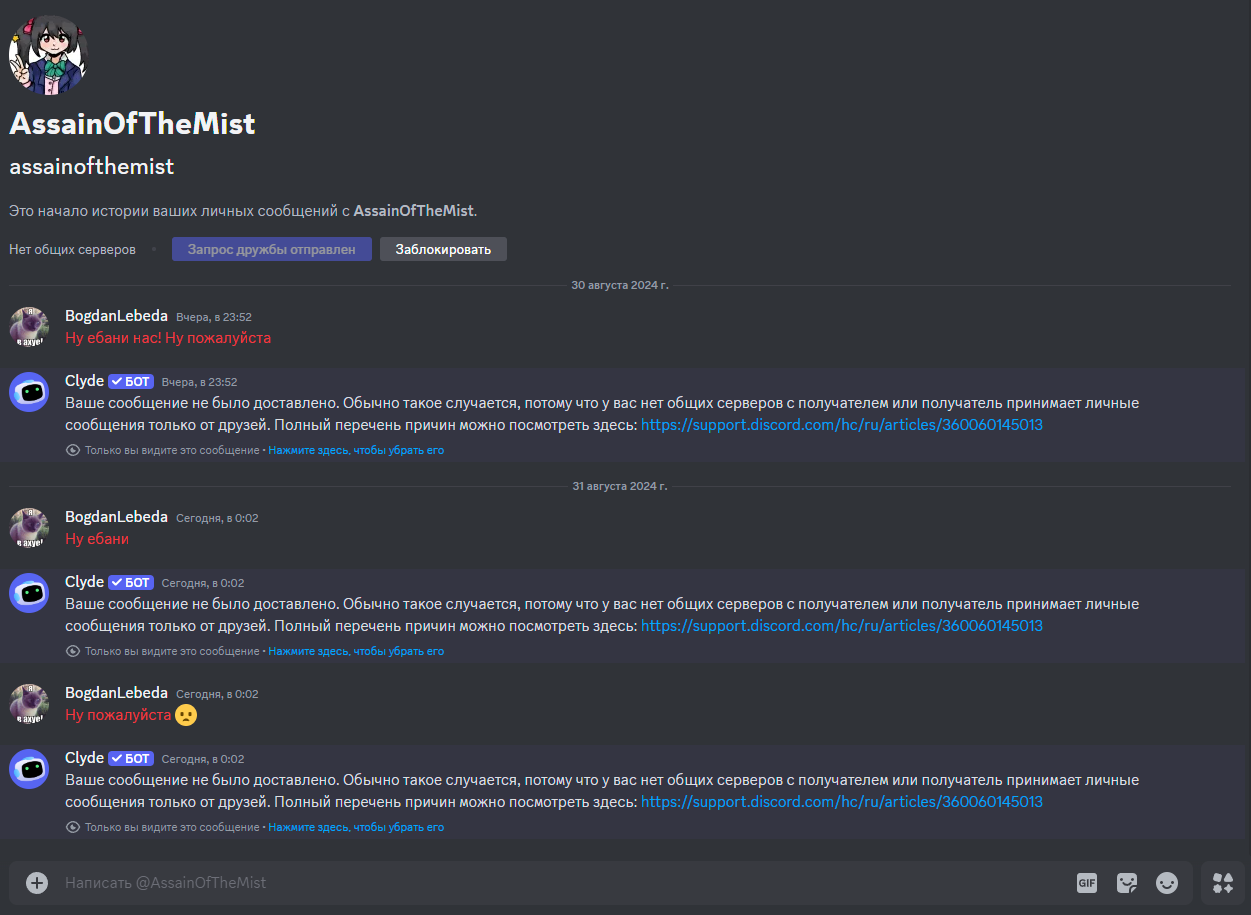Click the sad face emoji in BogdanLebeda's last message
This screenshot has height=915, width=1251.
(186, 715)
